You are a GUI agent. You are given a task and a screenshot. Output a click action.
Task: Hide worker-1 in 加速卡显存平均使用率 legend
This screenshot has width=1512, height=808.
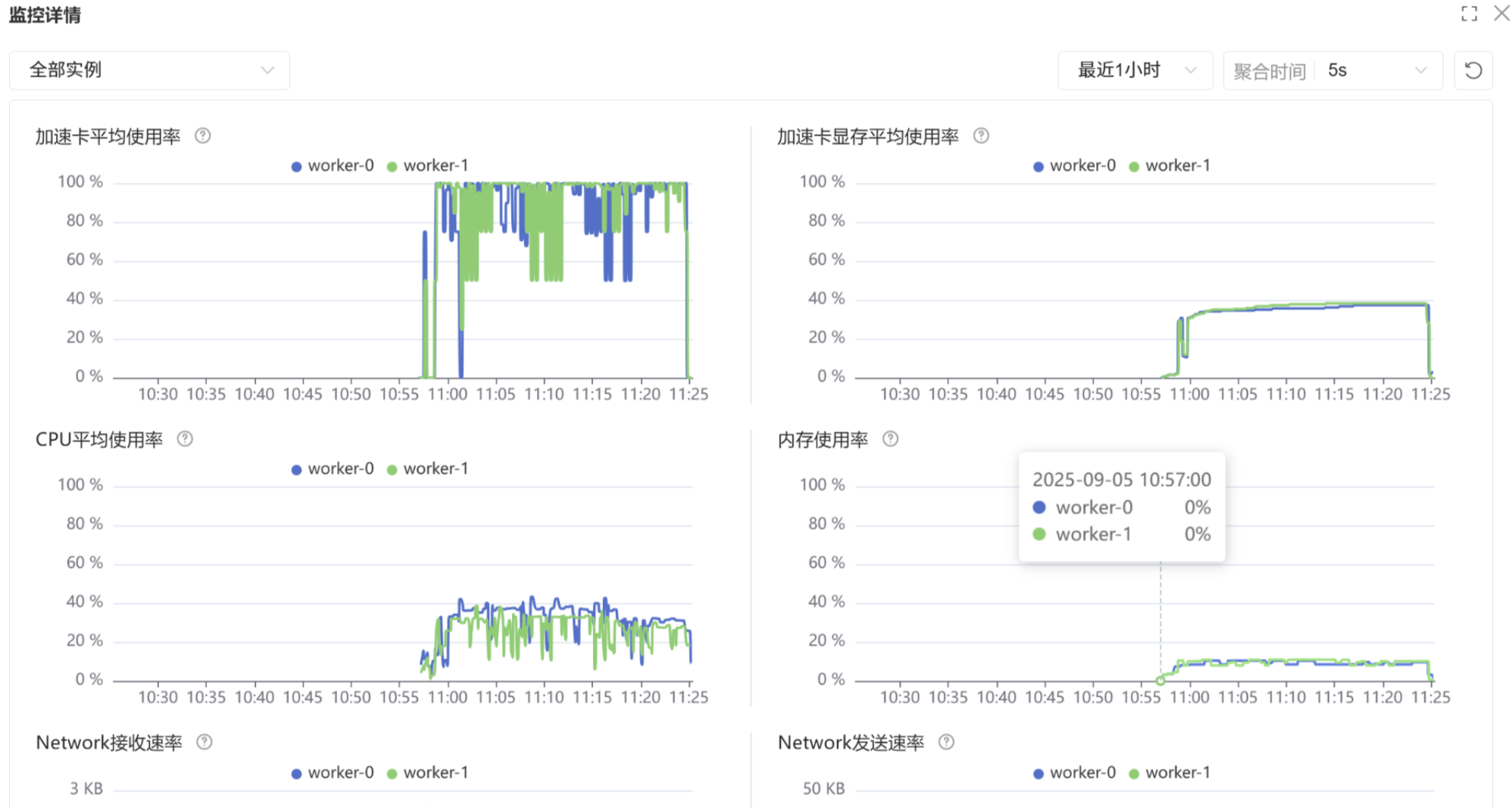click(1170, 166)
